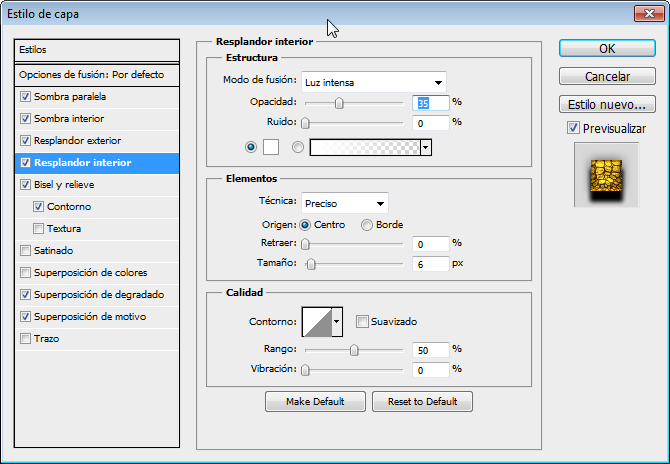This screenshot has height=464, width=670.
Task: Uncheck Superposición de motivo checkbox
Action: pos(25,317)
